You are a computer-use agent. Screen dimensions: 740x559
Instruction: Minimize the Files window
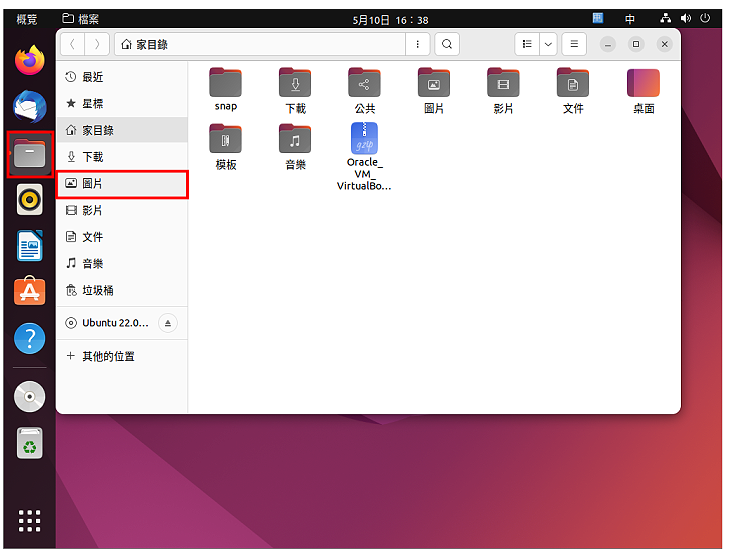(x=607, y=44)
